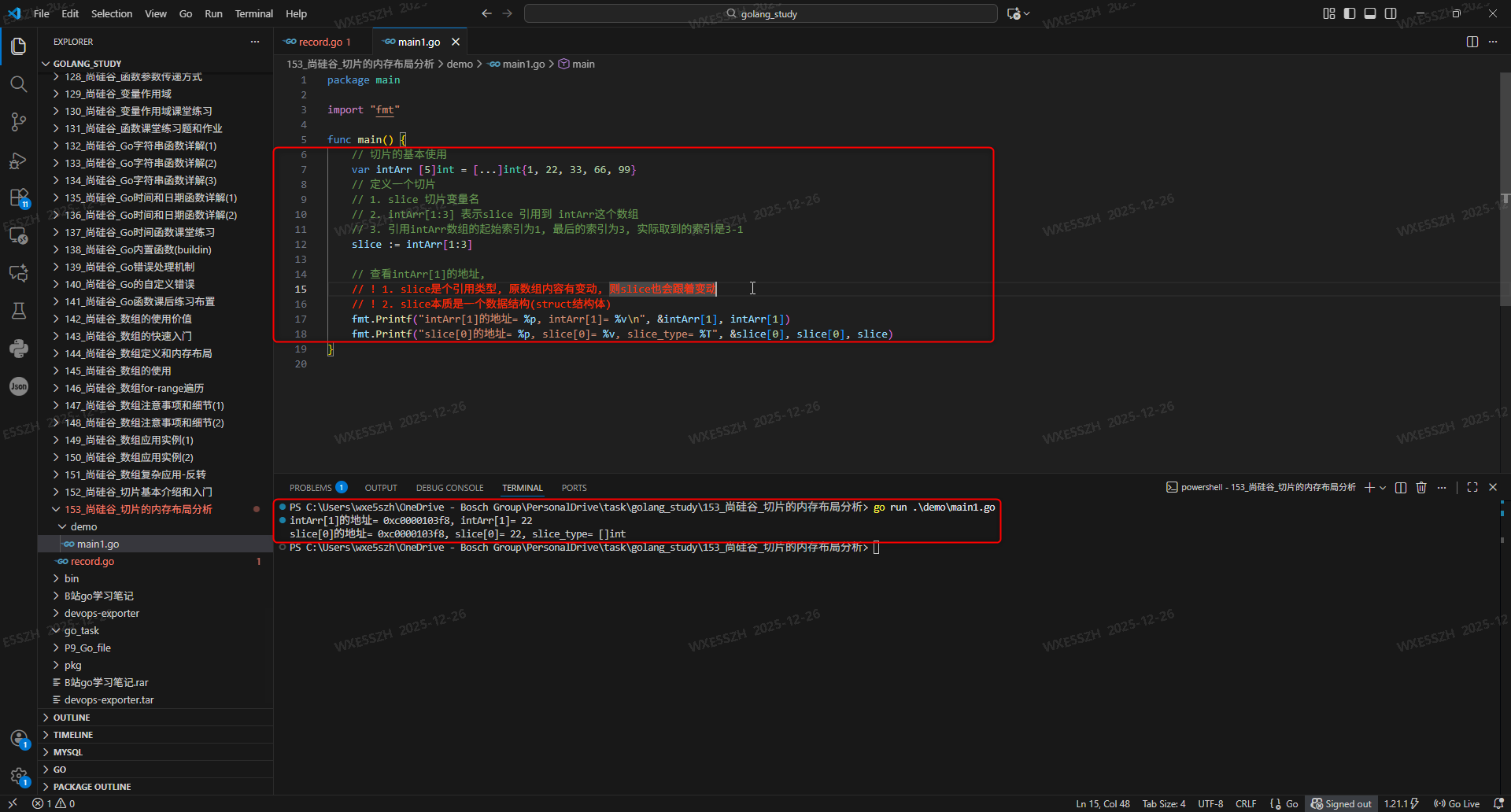Toggle the primary side bar

click(x=1350, y=13)
